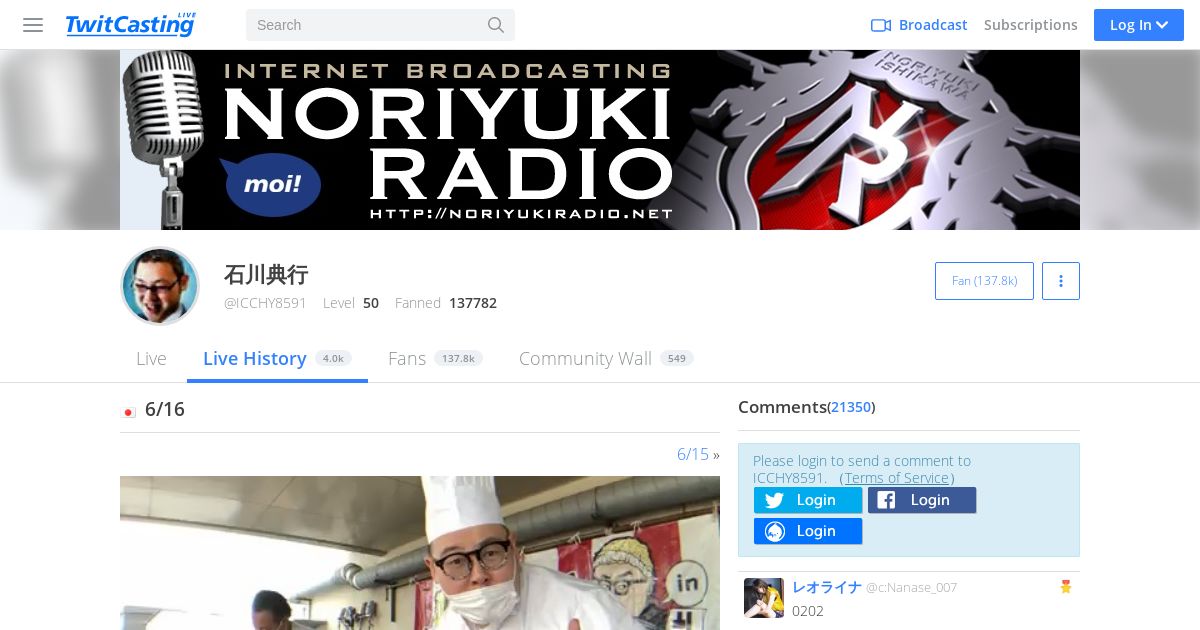This screenshot has height=630, width=1200.
Task: Click the Noriyuki Radio banner
Action: (x=600, y=140)
